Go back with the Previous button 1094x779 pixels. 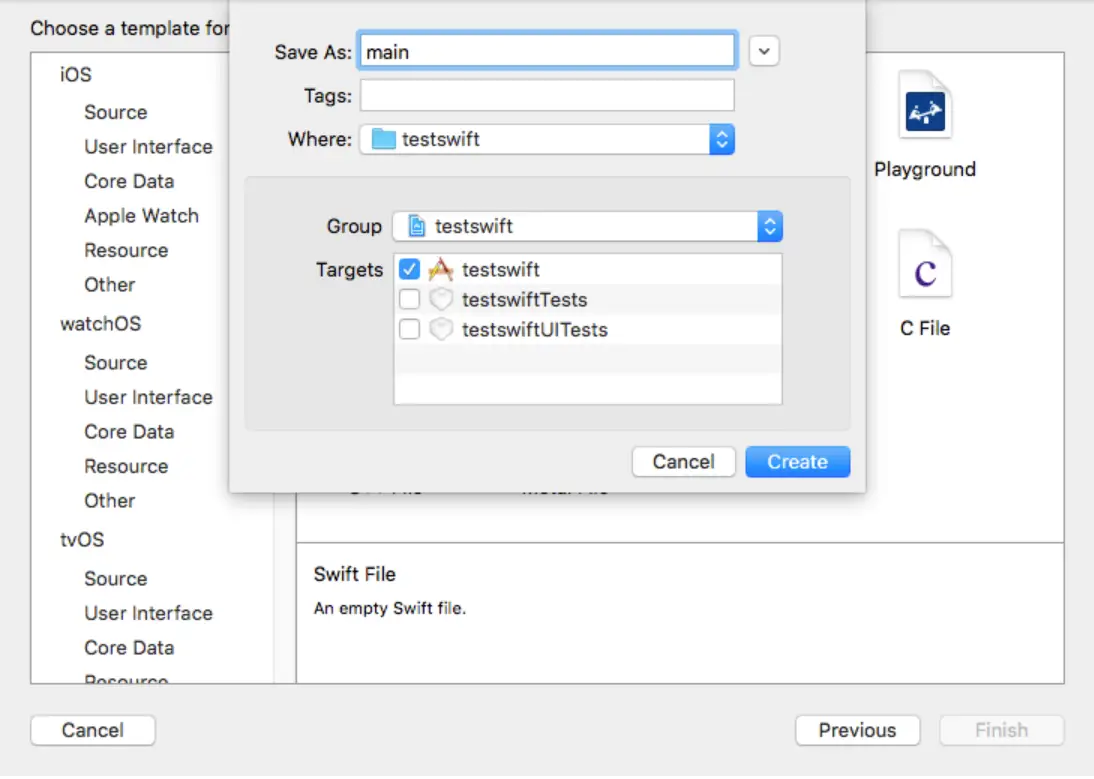857,730
